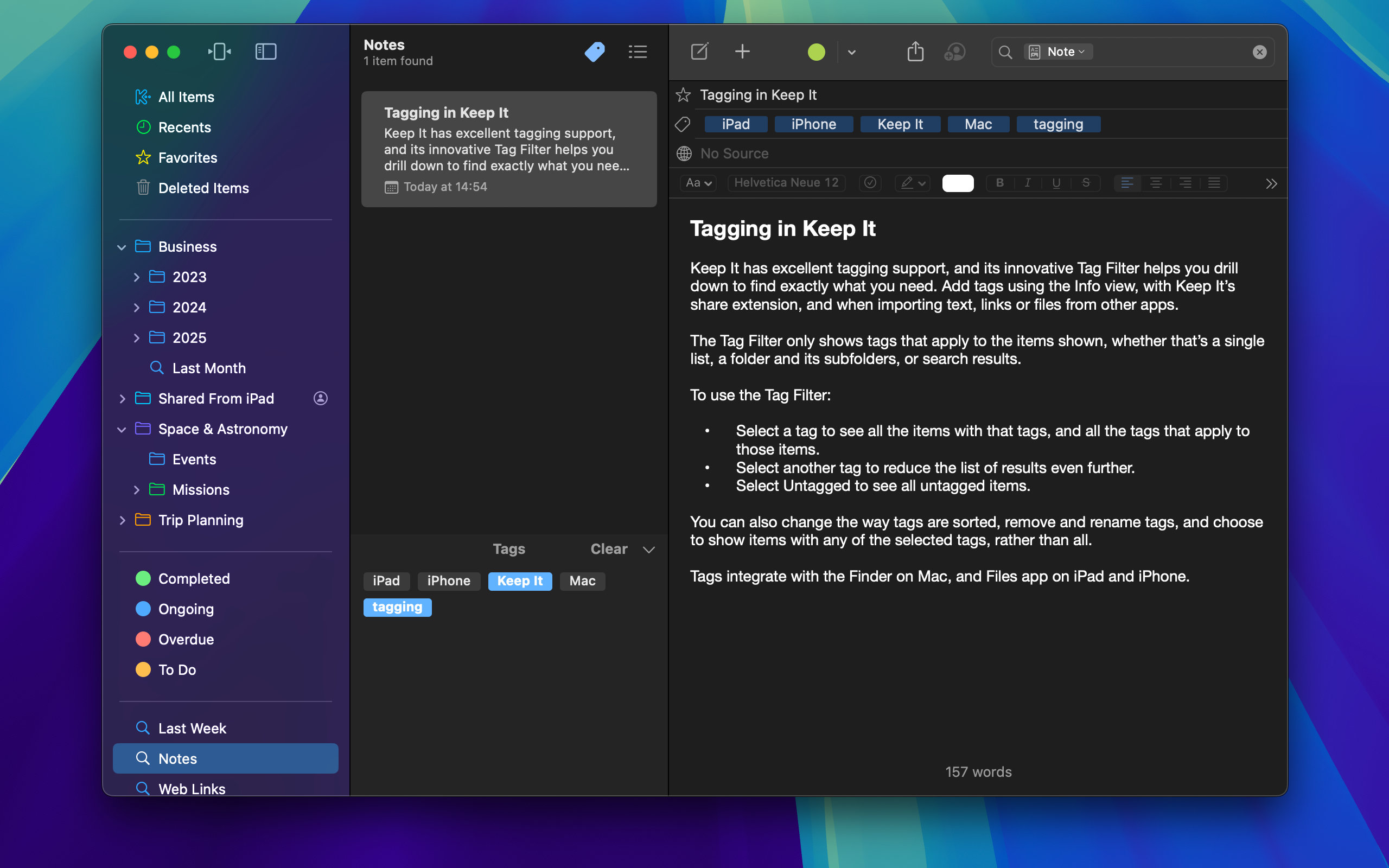Select the Completed label
The height and width of the screenshot is (868, 1389).
226,579
